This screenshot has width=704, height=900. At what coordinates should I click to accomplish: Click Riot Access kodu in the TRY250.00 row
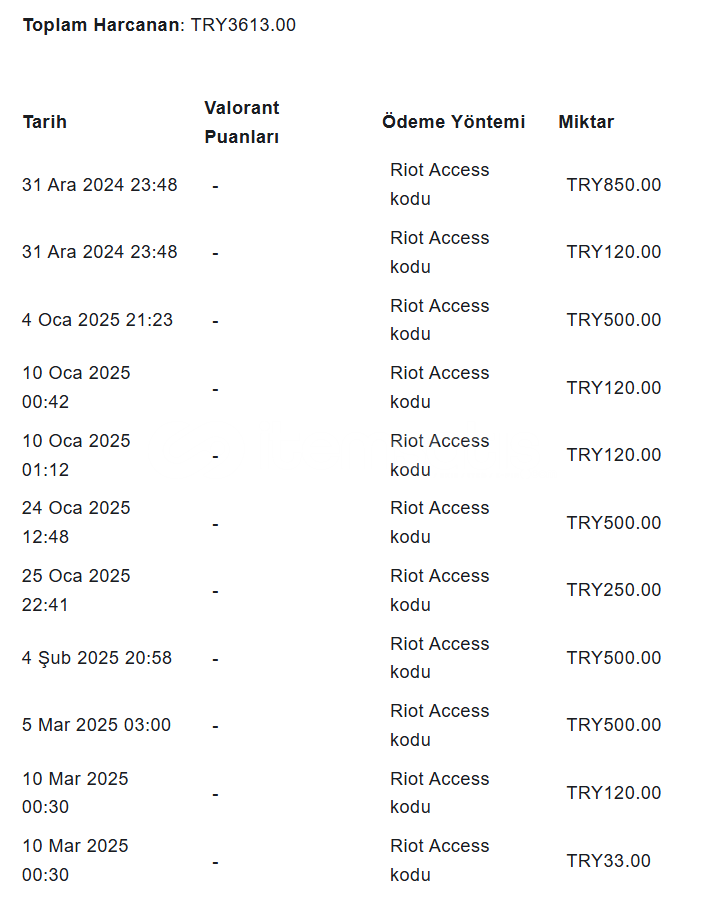click(439, 590)
